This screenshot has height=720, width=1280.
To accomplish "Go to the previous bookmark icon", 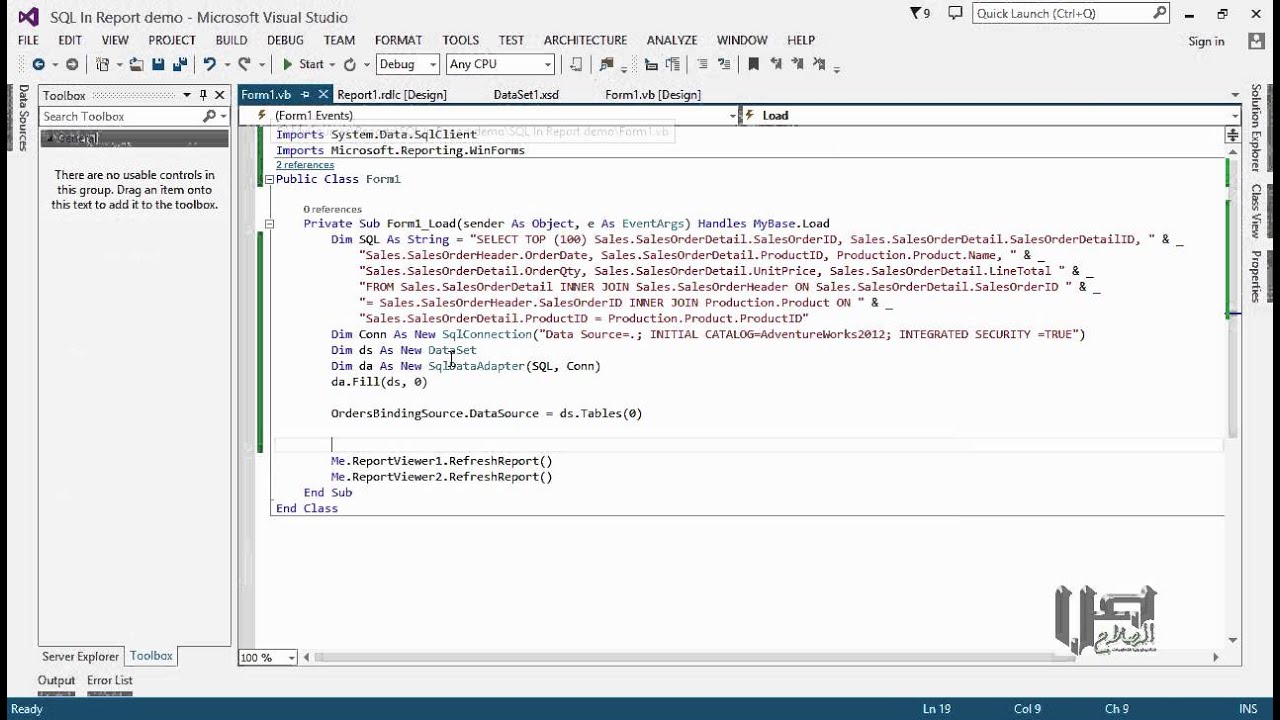I will coord(777,64).
